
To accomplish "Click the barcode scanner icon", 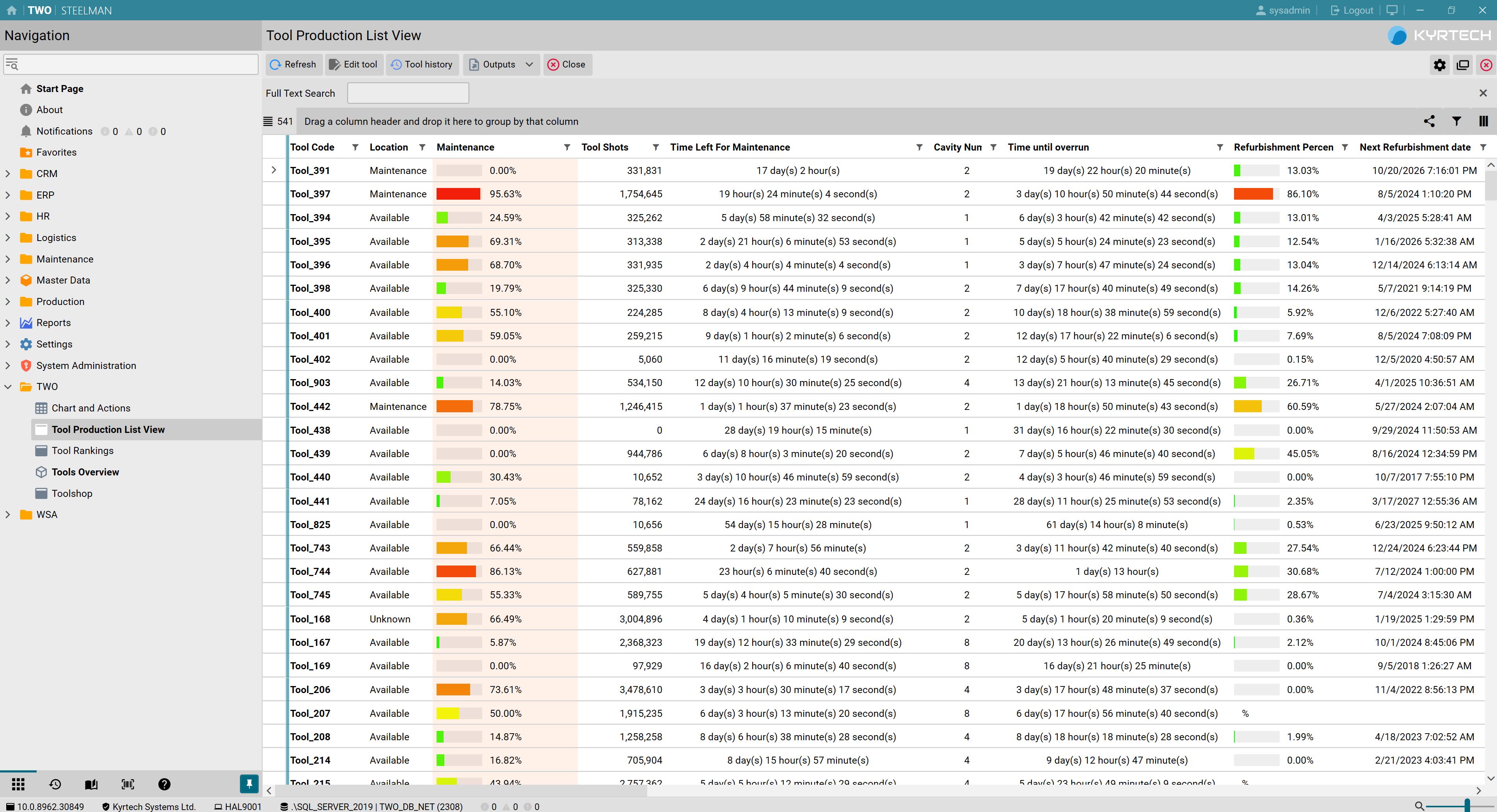I will pyautogui.click(x=128, y=784).
